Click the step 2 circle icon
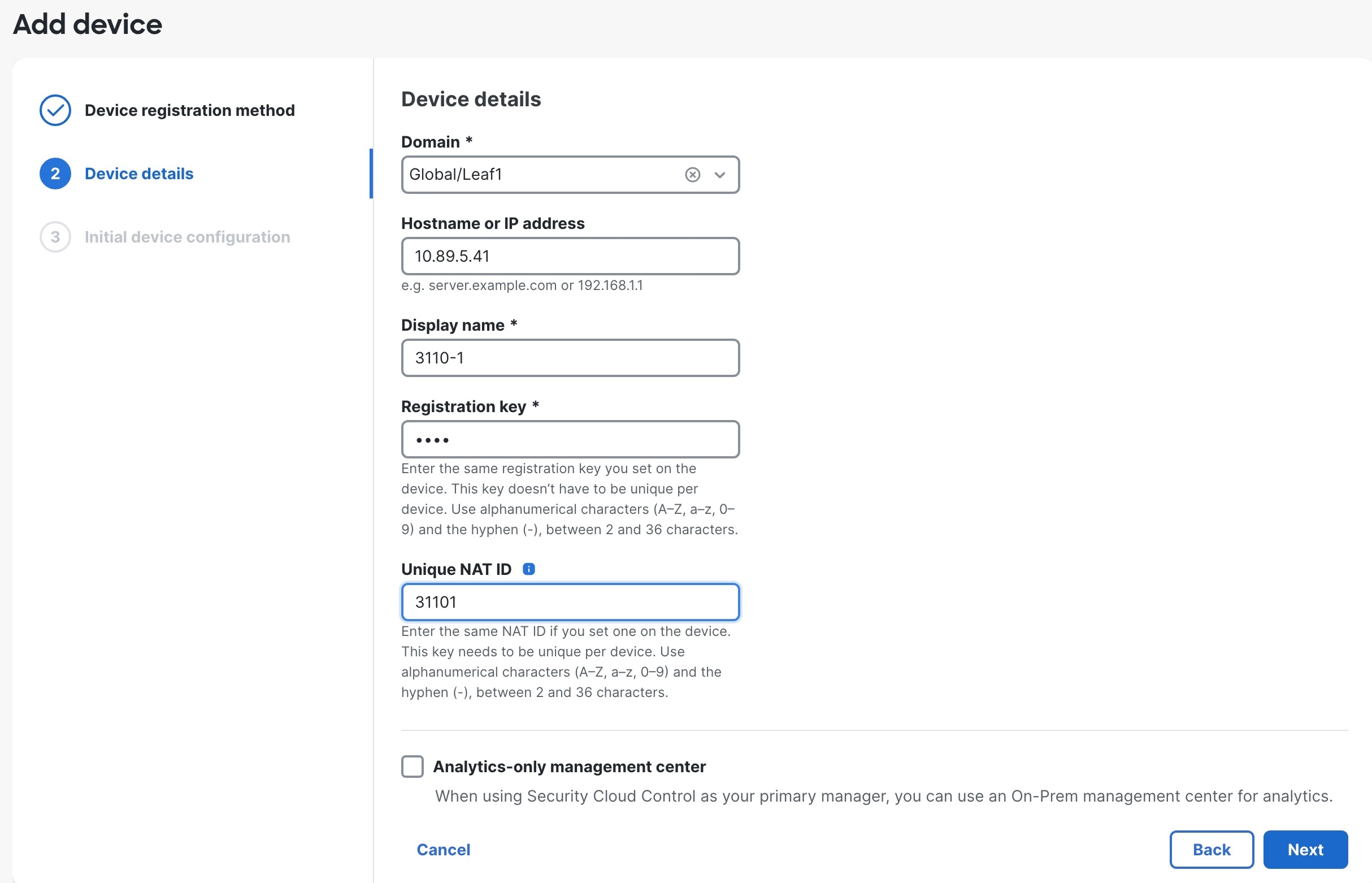Image resolution: width=1372 pixels, height=883 pixels. tap(55, 174)
